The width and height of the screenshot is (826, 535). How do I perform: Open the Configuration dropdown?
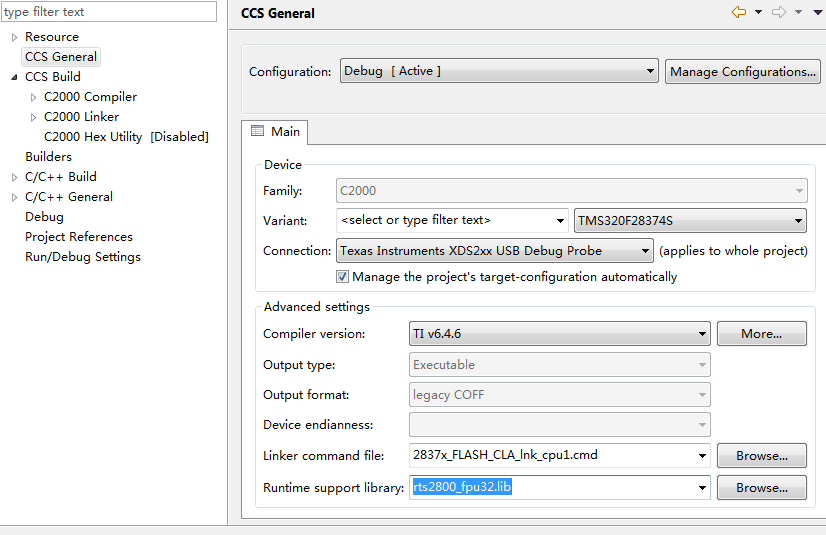click(x=499, y=71)
